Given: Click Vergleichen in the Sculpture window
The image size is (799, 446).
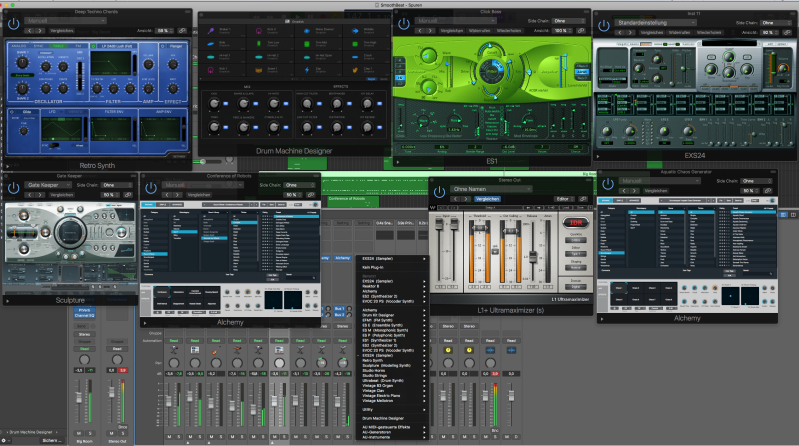Looking at the screenshot, I should pyautogui.click(x=62, y=195).
